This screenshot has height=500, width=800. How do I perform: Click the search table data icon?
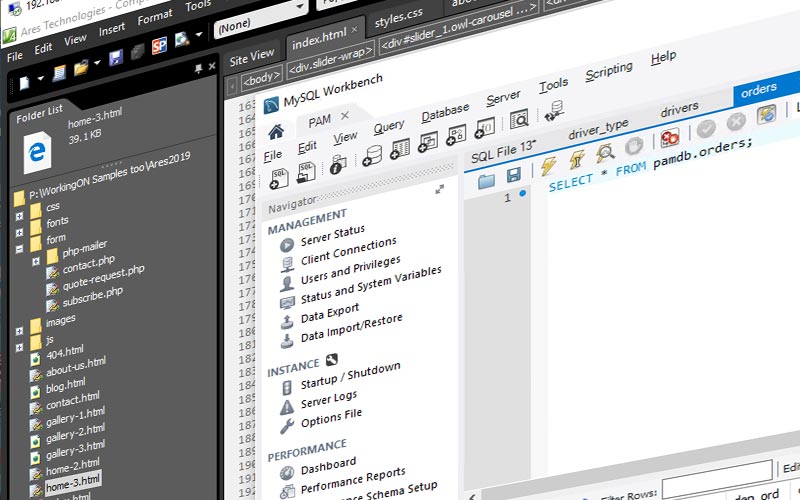tap(519, 119)
